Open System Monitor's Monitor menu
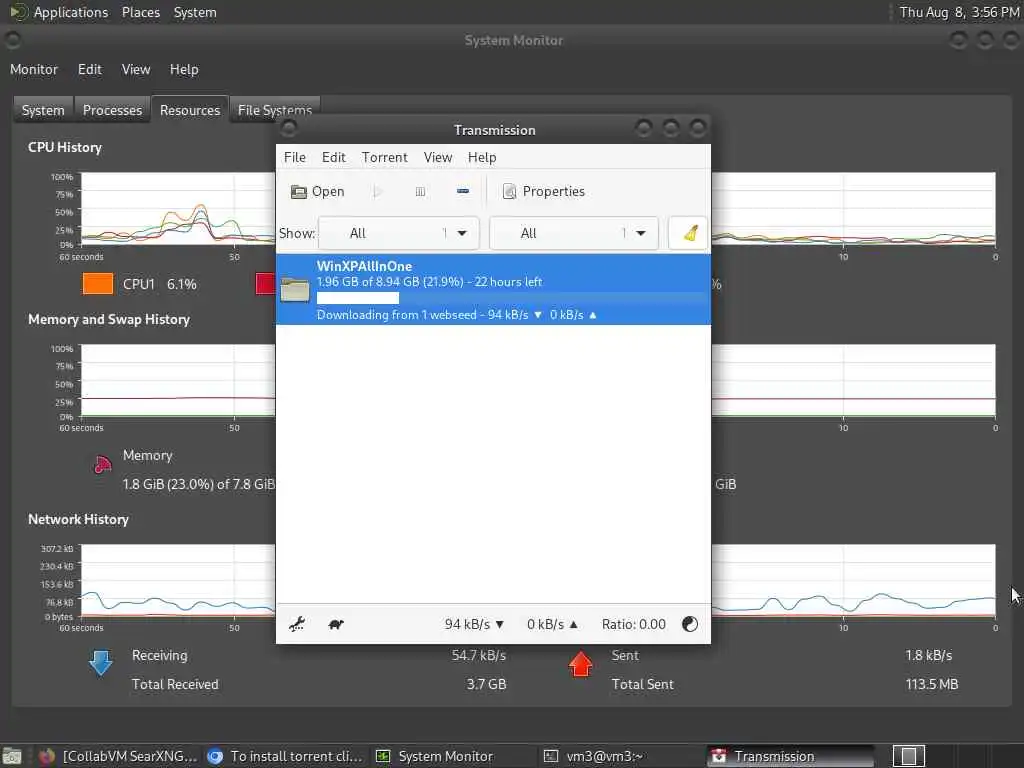1024x768 pixels. coord(34,69)
